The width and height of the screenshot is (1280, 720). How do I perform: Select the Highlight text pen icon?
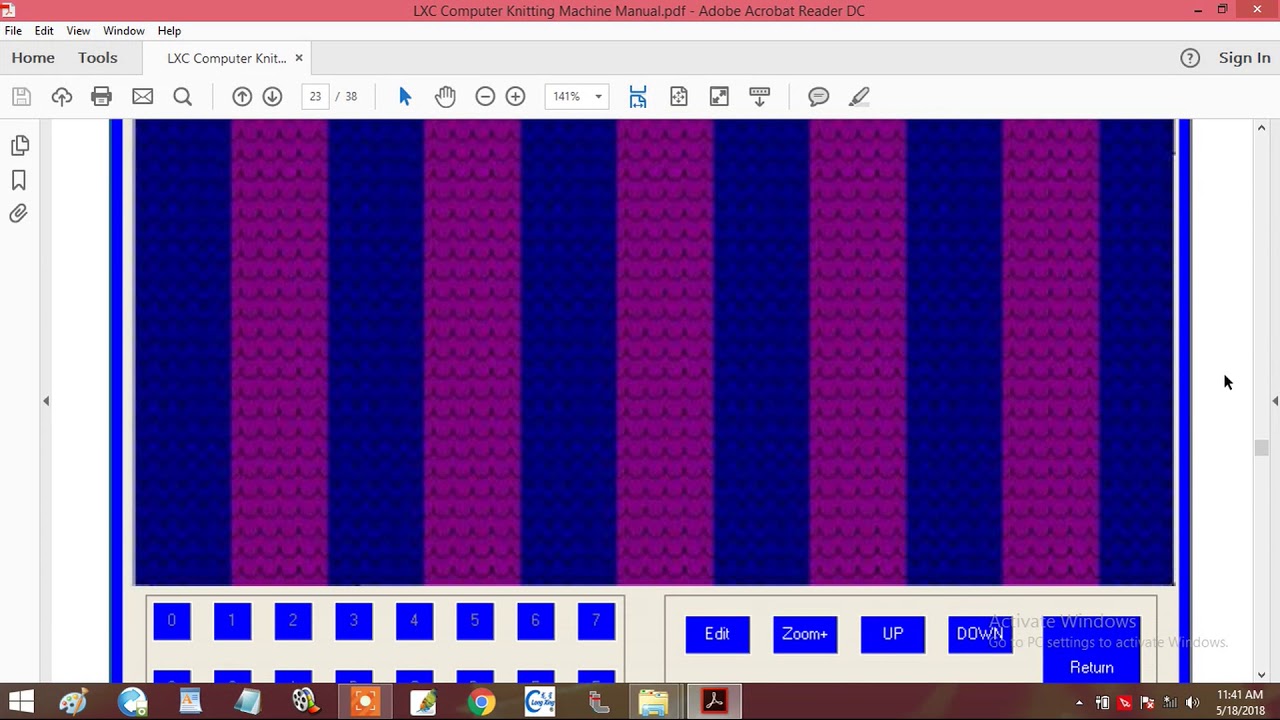(x=859, y=97)
